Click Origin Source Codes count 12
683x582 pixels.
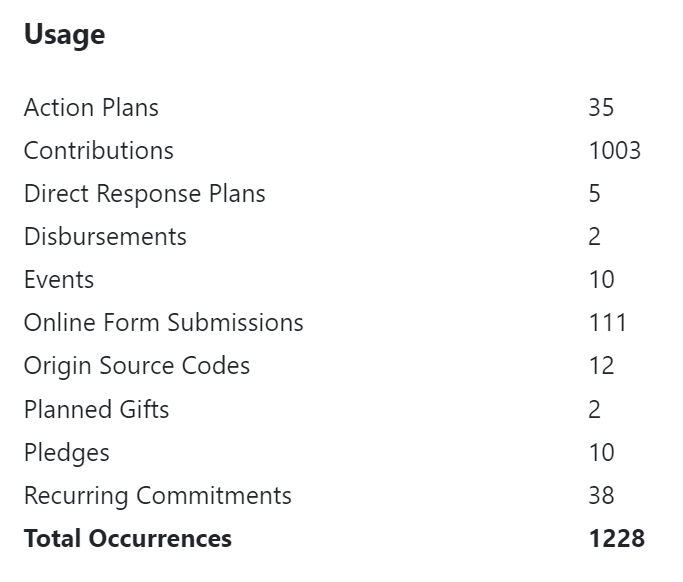[x=601, y=365]
